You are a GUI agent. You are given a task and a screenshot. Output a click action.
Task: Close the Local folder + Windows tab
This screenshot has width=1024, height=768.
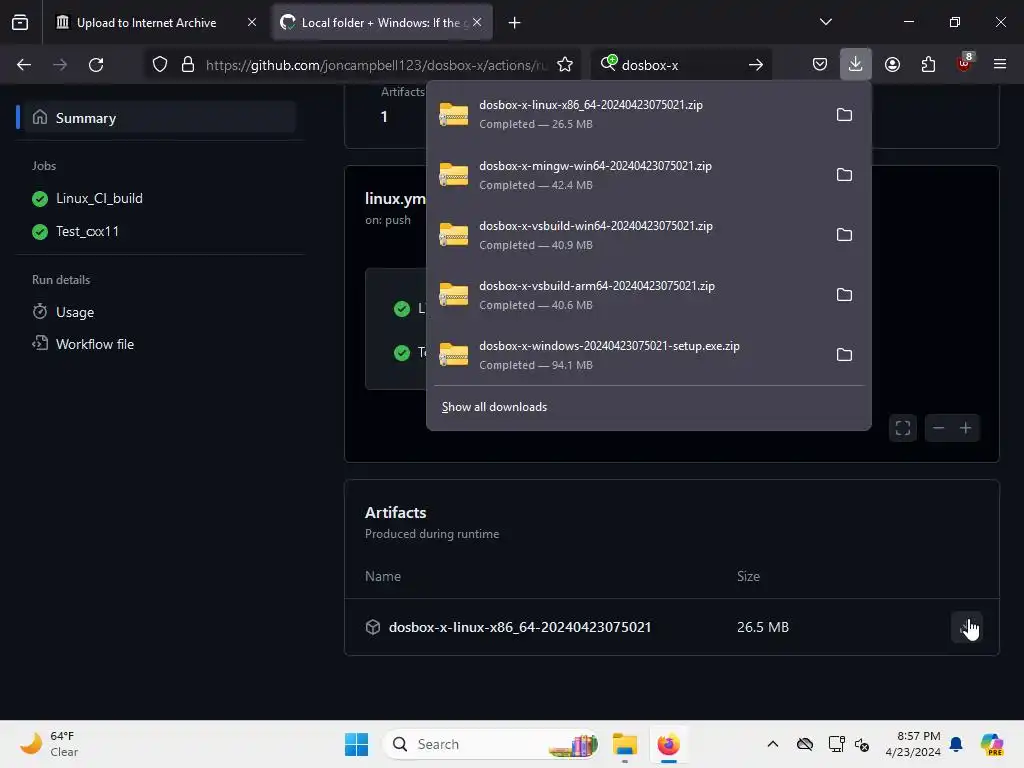click(x=477, y=23)
